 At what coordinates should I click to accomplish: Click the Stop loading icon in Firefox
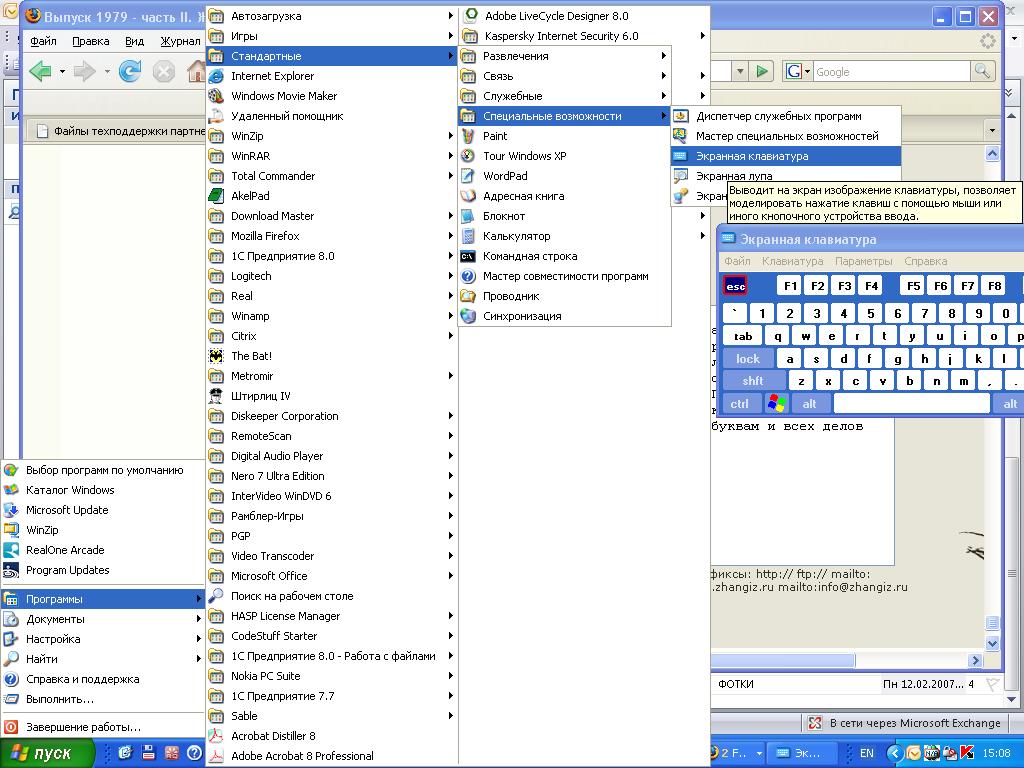click(163, 71)
